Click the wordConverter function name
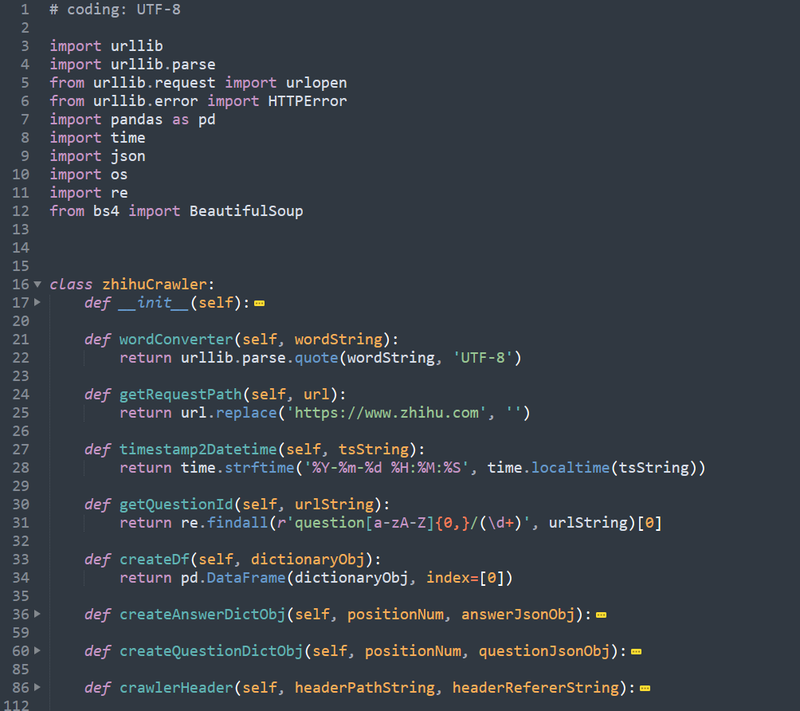800x711 pixels. (176, 340)
